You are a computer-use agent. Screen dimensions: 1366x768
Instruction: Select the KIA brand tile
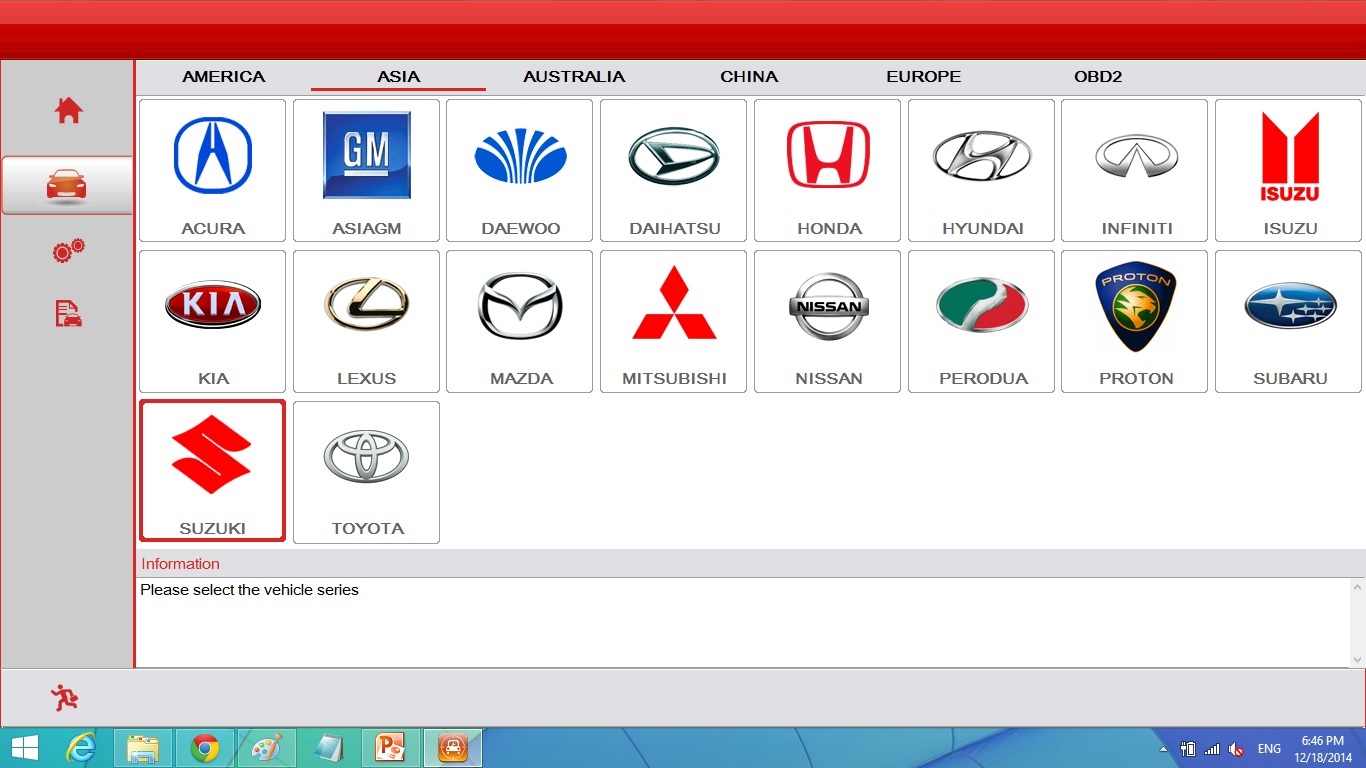pyautogui.click(x=213, y=321)
